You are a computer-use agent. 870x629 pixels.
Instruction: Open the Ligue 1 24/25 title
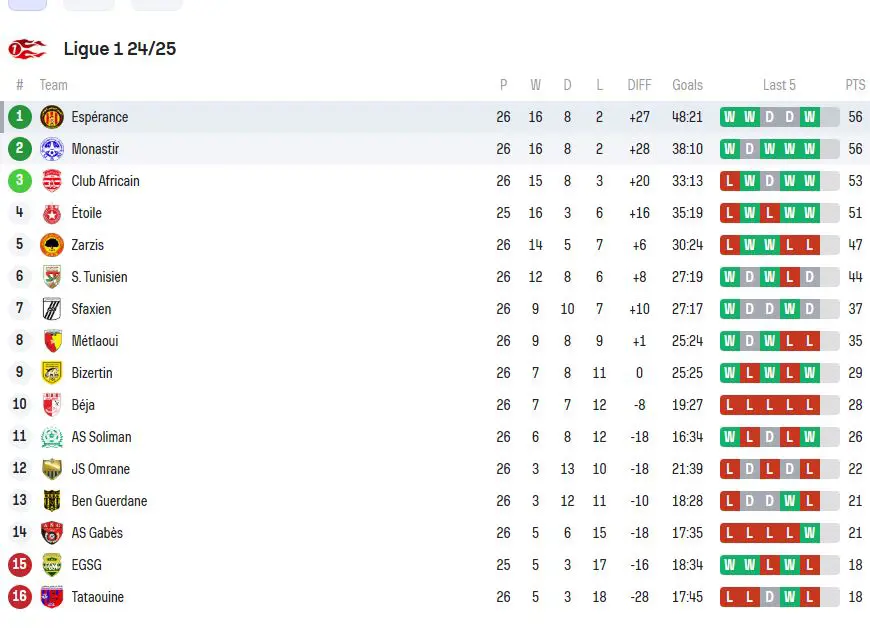(x=120, y=49)
